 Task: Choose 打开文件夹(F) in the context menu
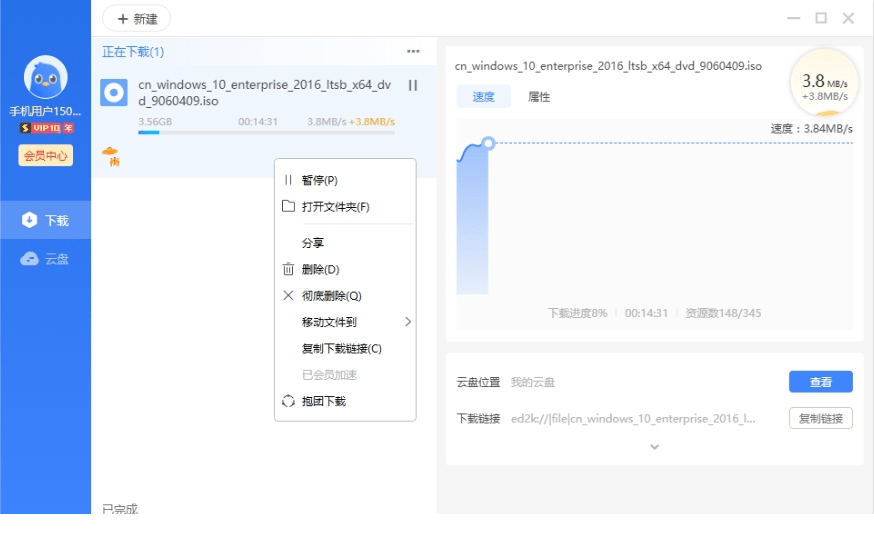[345, 207]
